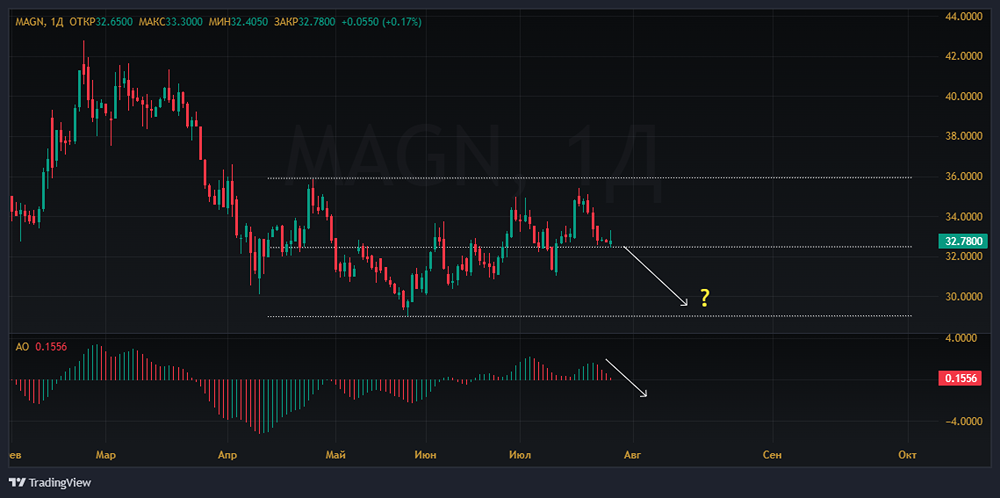Click the Мар month label
This screenshot has width=1000, height=498.
(105, 455)
